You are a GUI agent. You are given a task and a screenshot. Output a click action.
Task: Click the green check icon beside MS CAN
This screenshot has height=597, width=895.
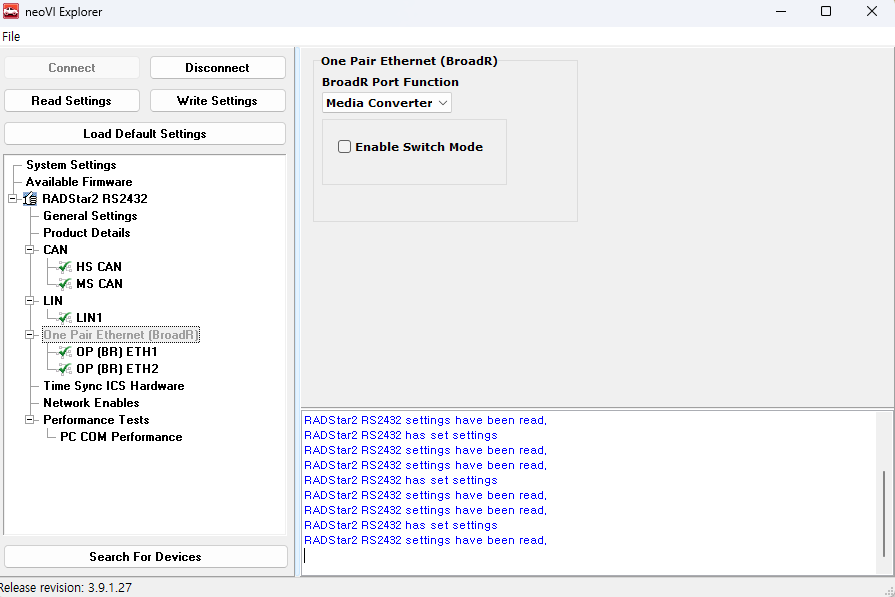(x=65, y=284)
